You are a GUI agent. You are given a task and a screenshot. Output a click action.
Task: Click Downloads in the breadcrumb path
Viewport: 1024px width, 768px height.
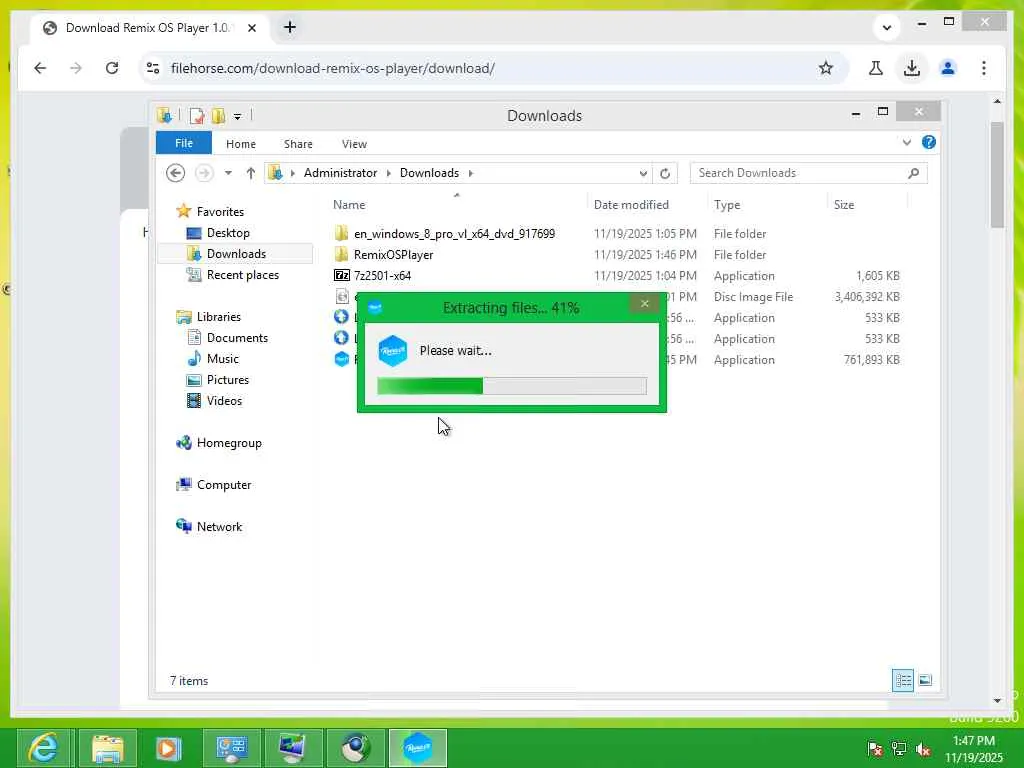coord(429,173)
